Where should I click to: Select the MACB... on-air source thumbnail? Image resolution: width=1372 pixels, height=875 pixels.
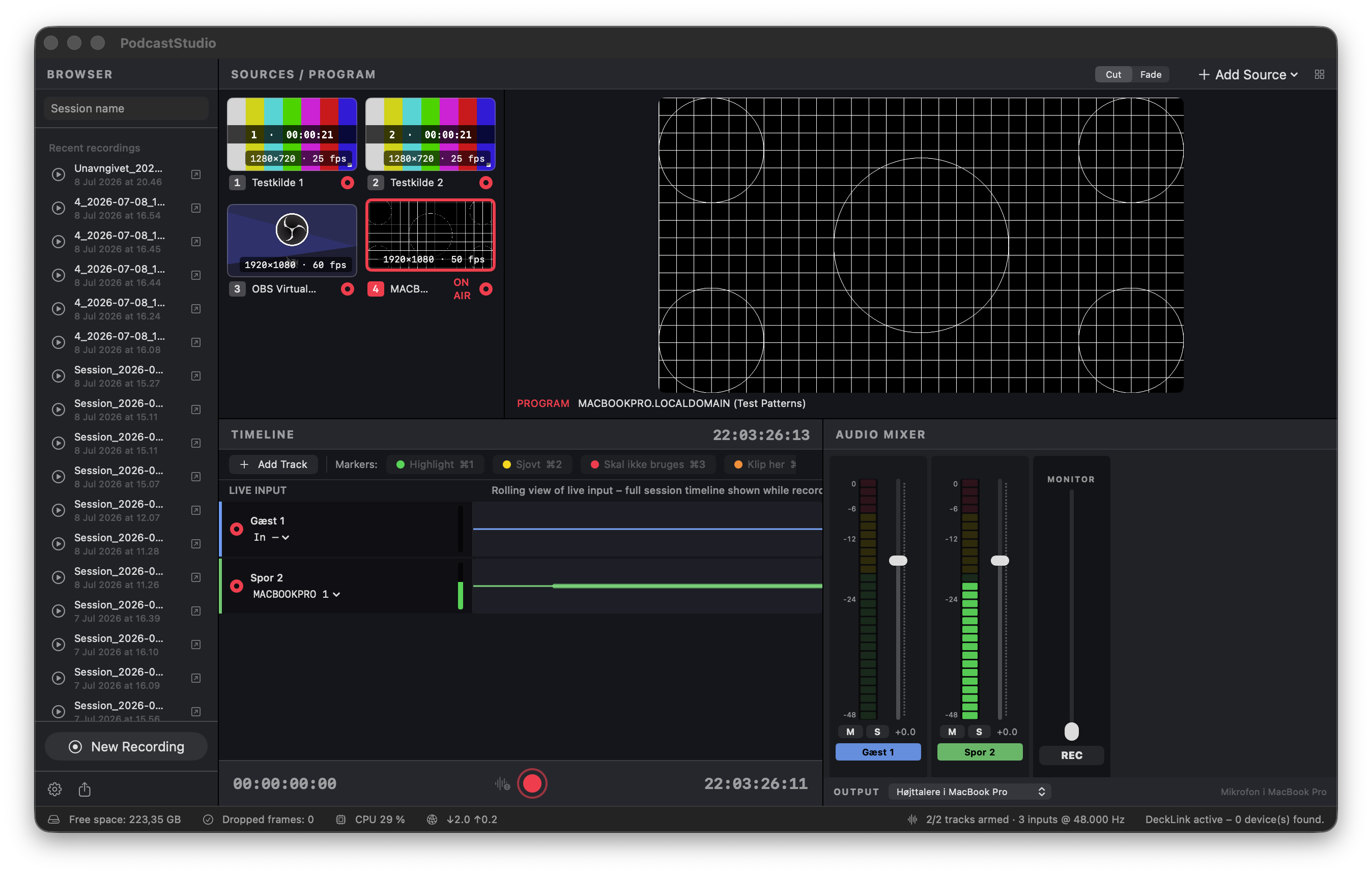pyautogui.click(x=430, y=235)
